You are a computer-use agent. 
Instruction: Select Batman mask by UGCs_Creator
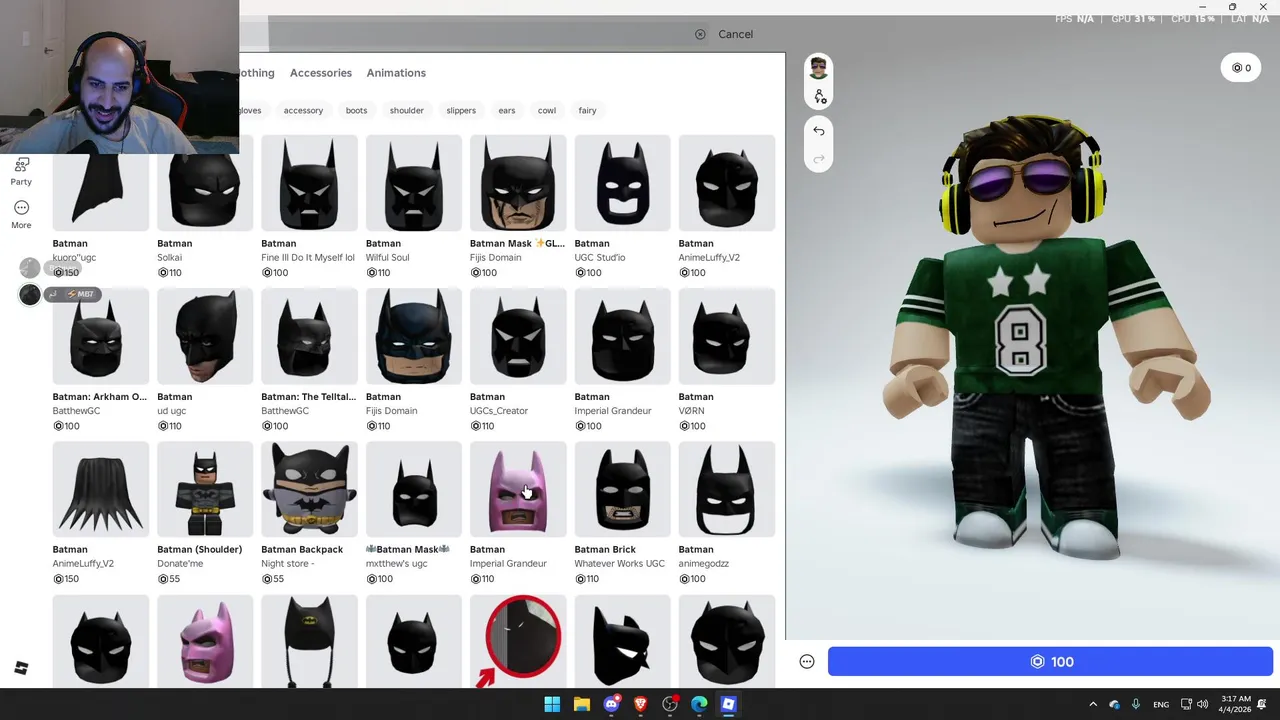[x=518, y=337]
